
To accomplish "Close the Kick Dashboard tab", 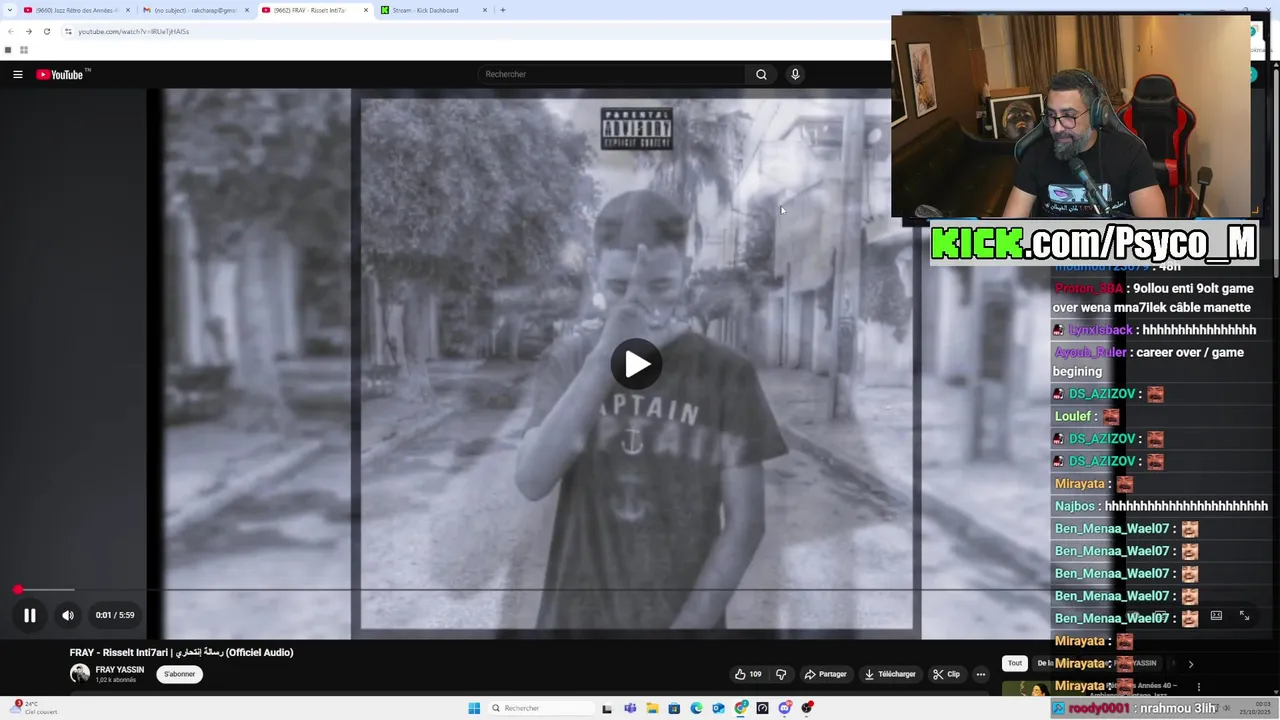I will (485, 10).
